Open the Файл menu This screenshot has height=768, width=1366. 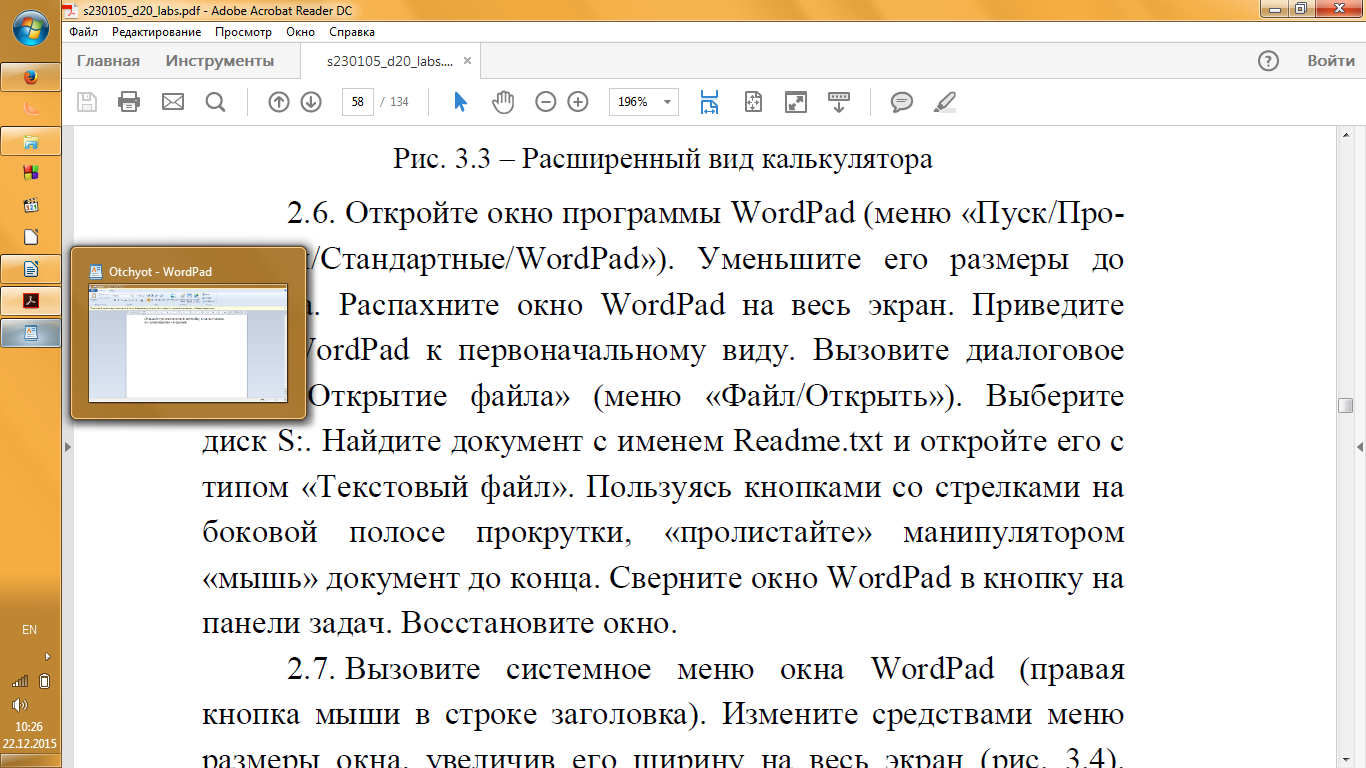pyautogui.click(x=84, y=31)
